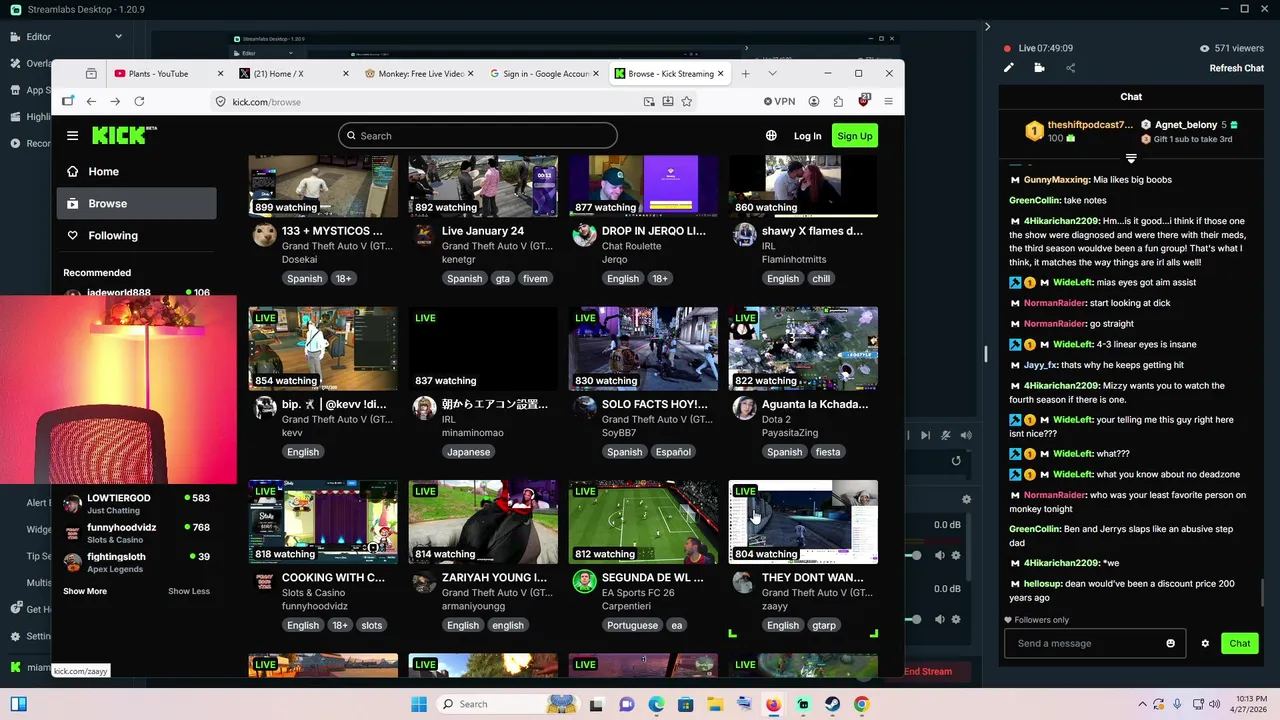1280x720 pixels.
Task: Click the VPN button in browser toolbar
Action: coord(779,101)
